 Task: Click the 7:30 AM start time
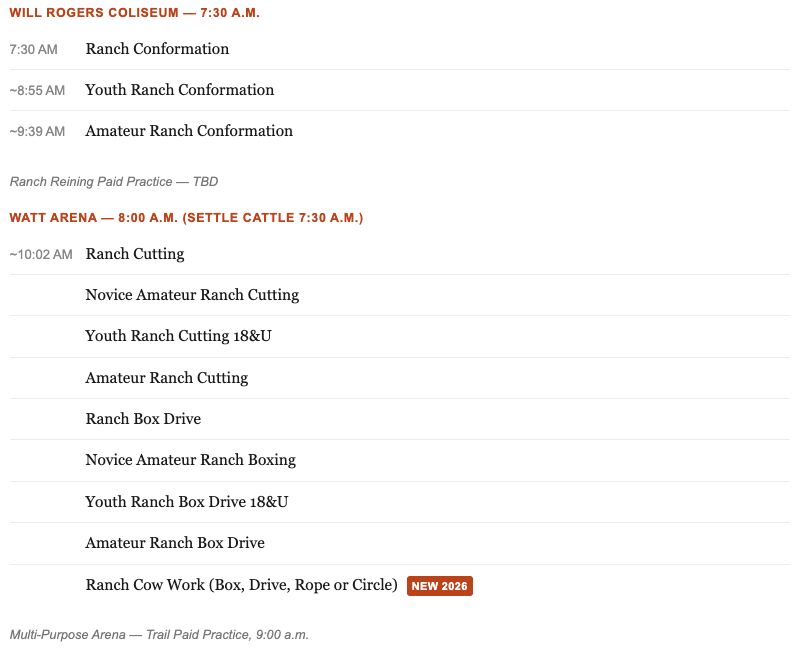(34, 50)
